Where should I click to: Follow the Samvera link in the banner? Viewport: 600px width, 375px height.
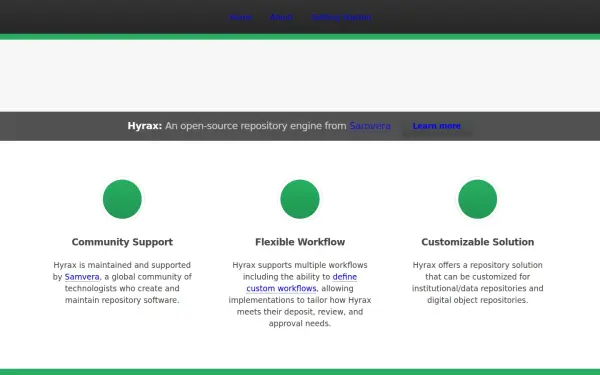[x=370, y=126]
